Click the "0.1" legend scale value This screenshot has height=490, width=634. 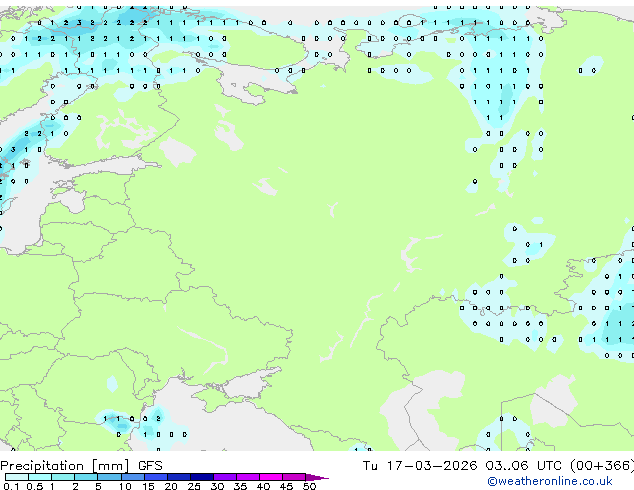pos(12,486)
